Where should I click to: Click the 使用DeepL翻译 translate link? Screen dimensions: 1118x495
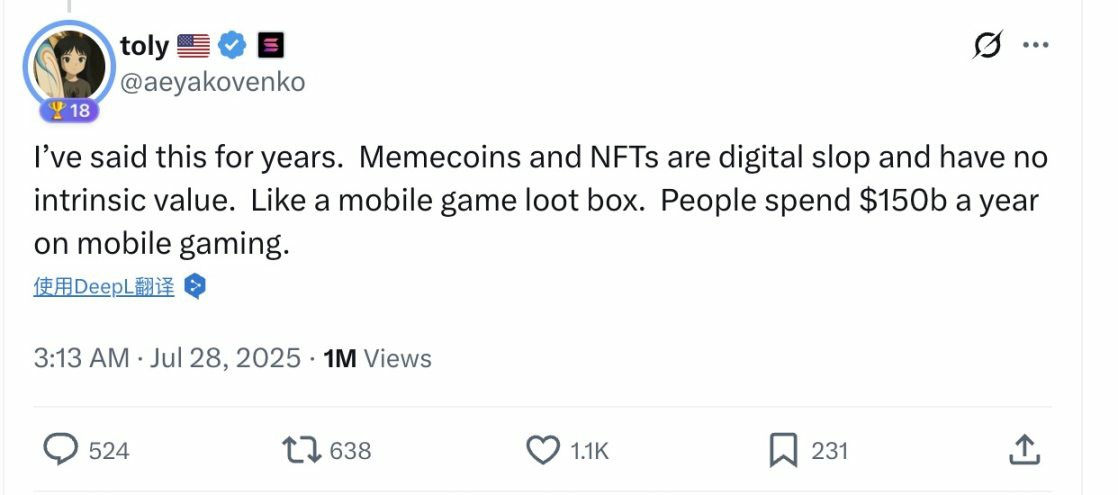[104, 288]
